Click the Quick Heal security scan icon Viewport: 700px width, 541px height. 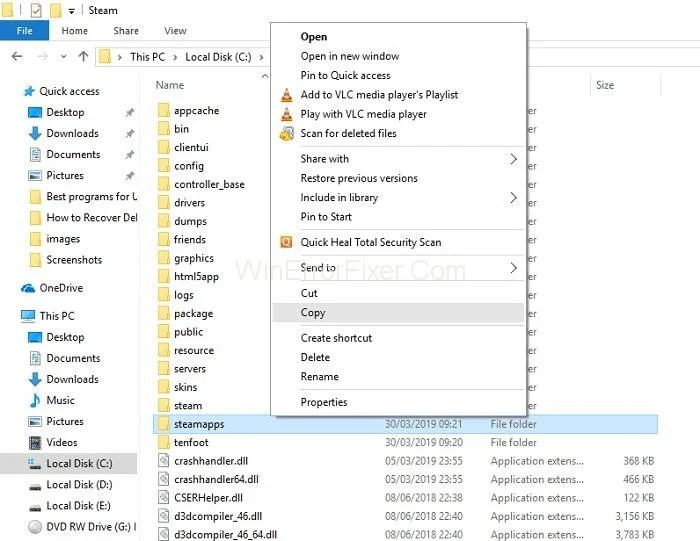coord(286,242)
